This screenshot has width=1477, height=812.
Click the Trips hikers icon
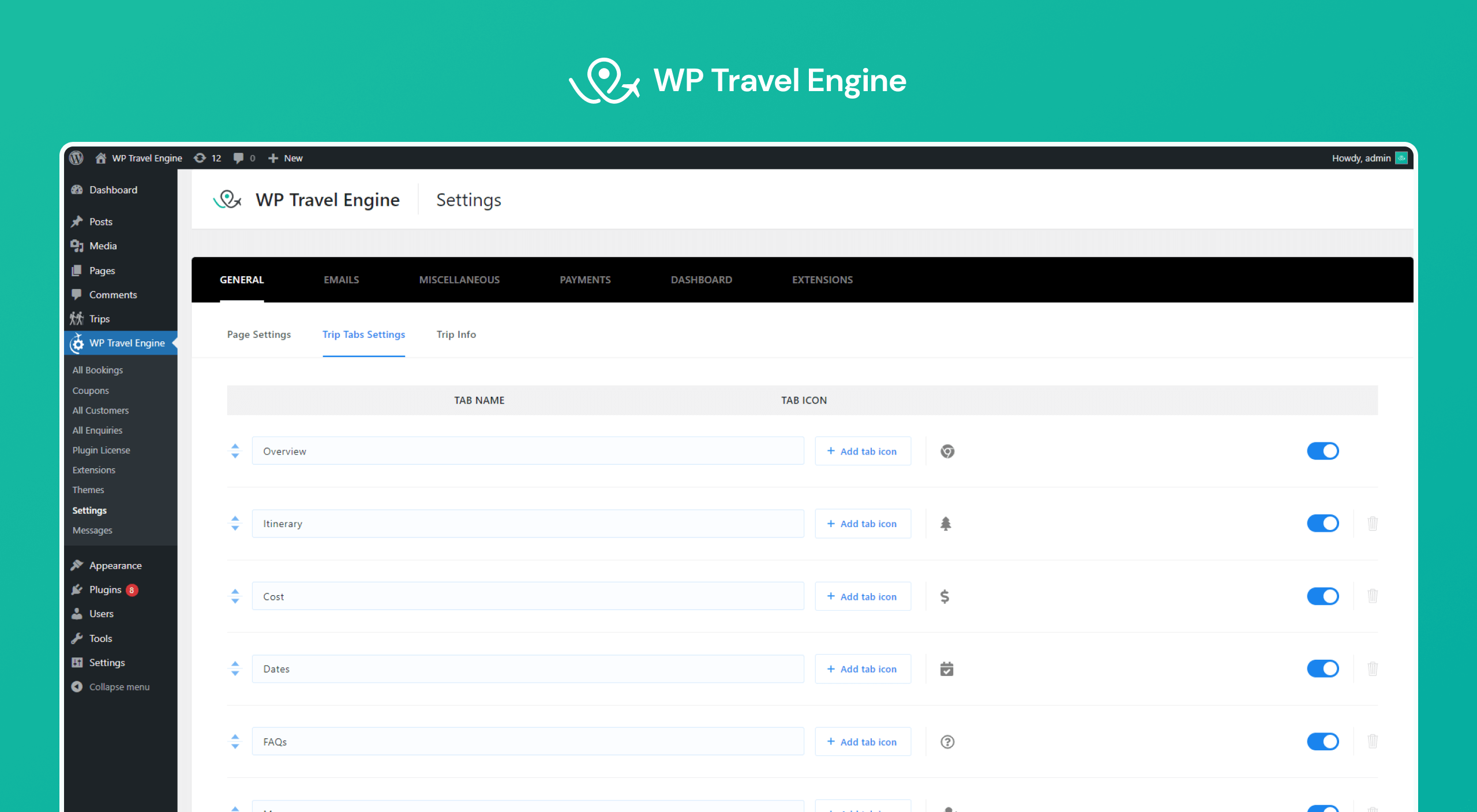pyautogui.click(x=77, y=318)
